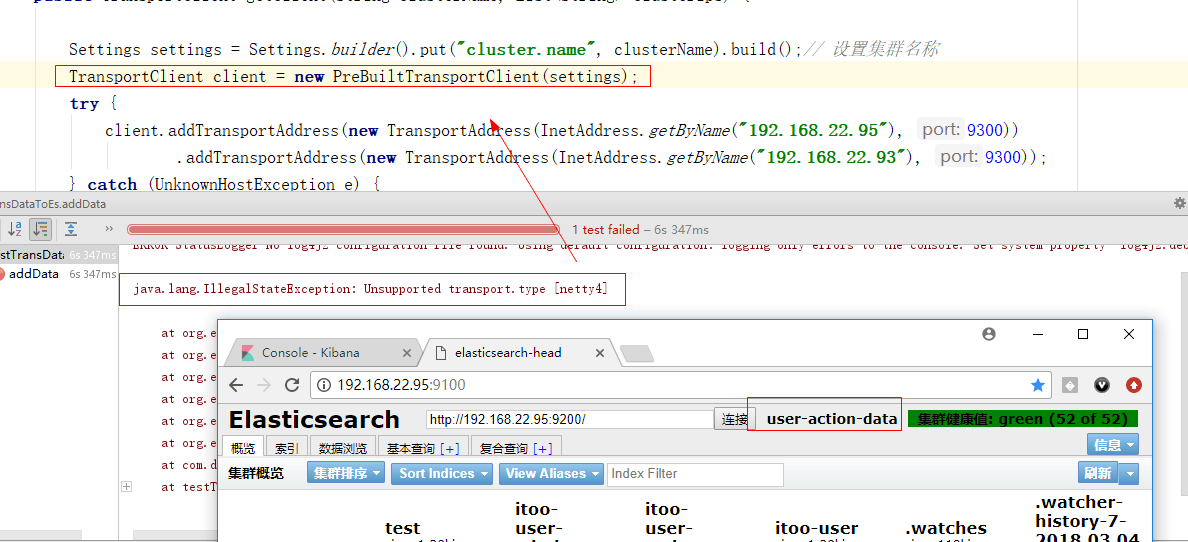The image size is (1188, 542).
Task: Open the 基本查询 basic query tab
Action: tap(412, 449)
